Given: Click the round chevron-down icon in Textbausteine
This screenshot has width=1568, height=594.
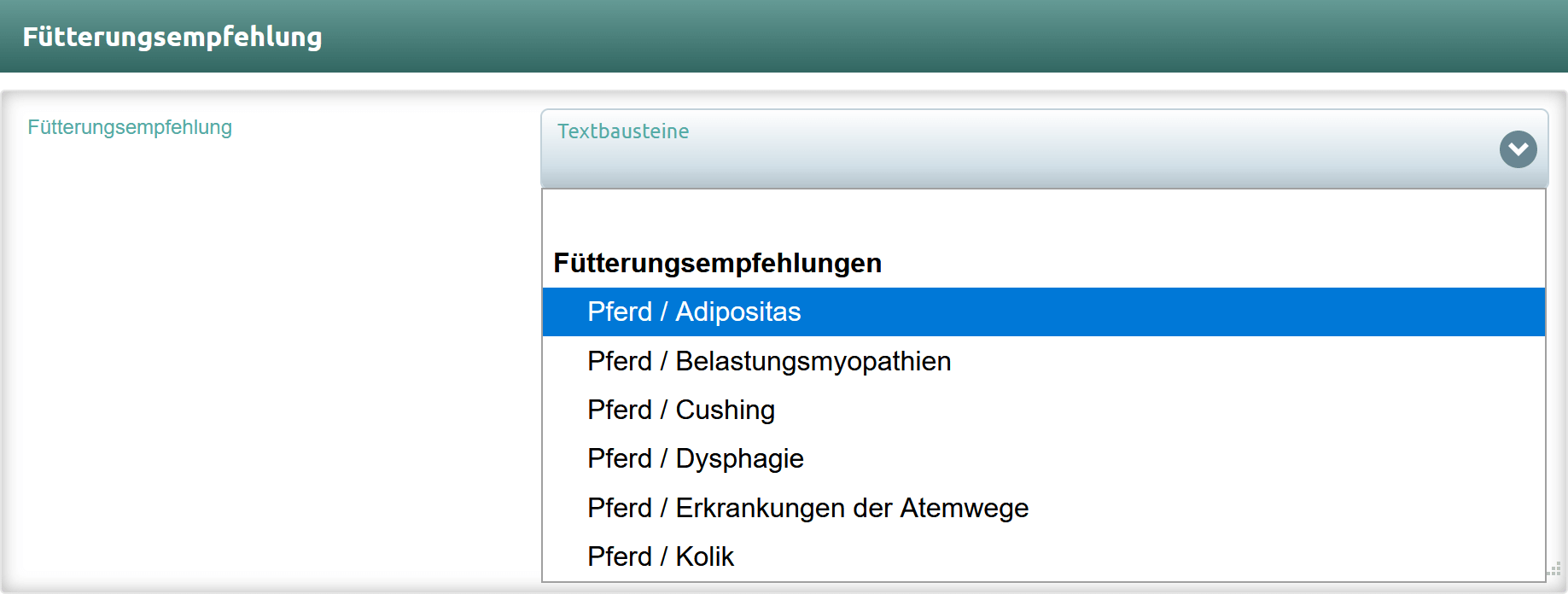Looking at the screenshot, I should point(1518,149).
